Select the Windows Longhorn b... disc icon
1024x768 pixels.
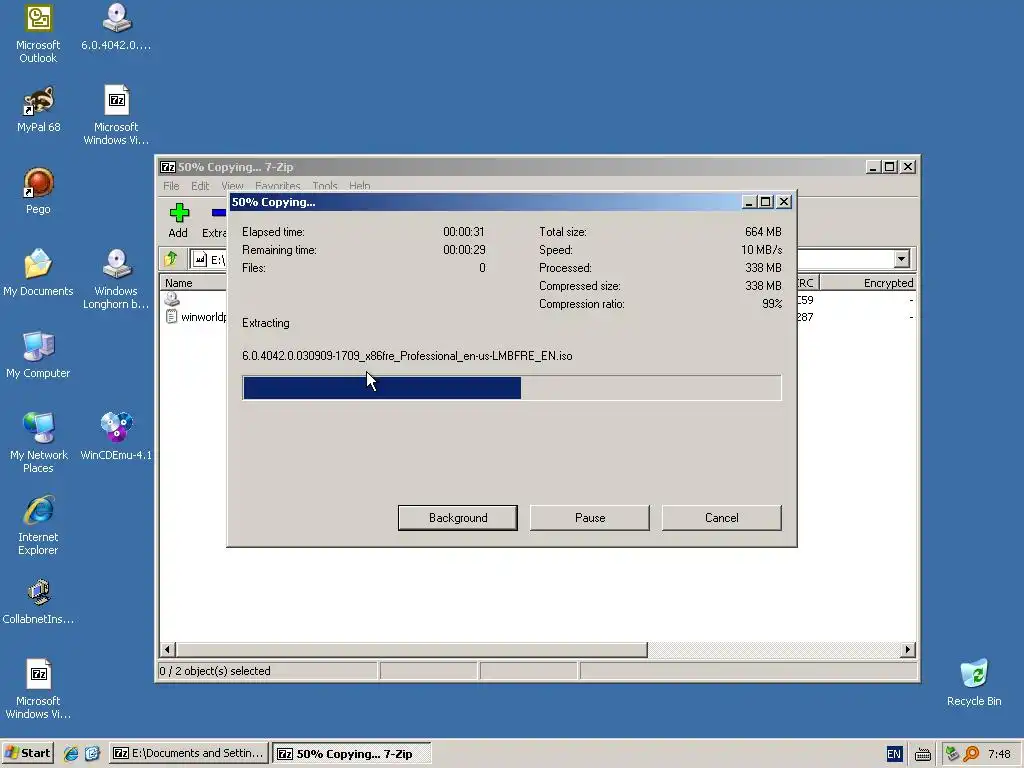116,279
